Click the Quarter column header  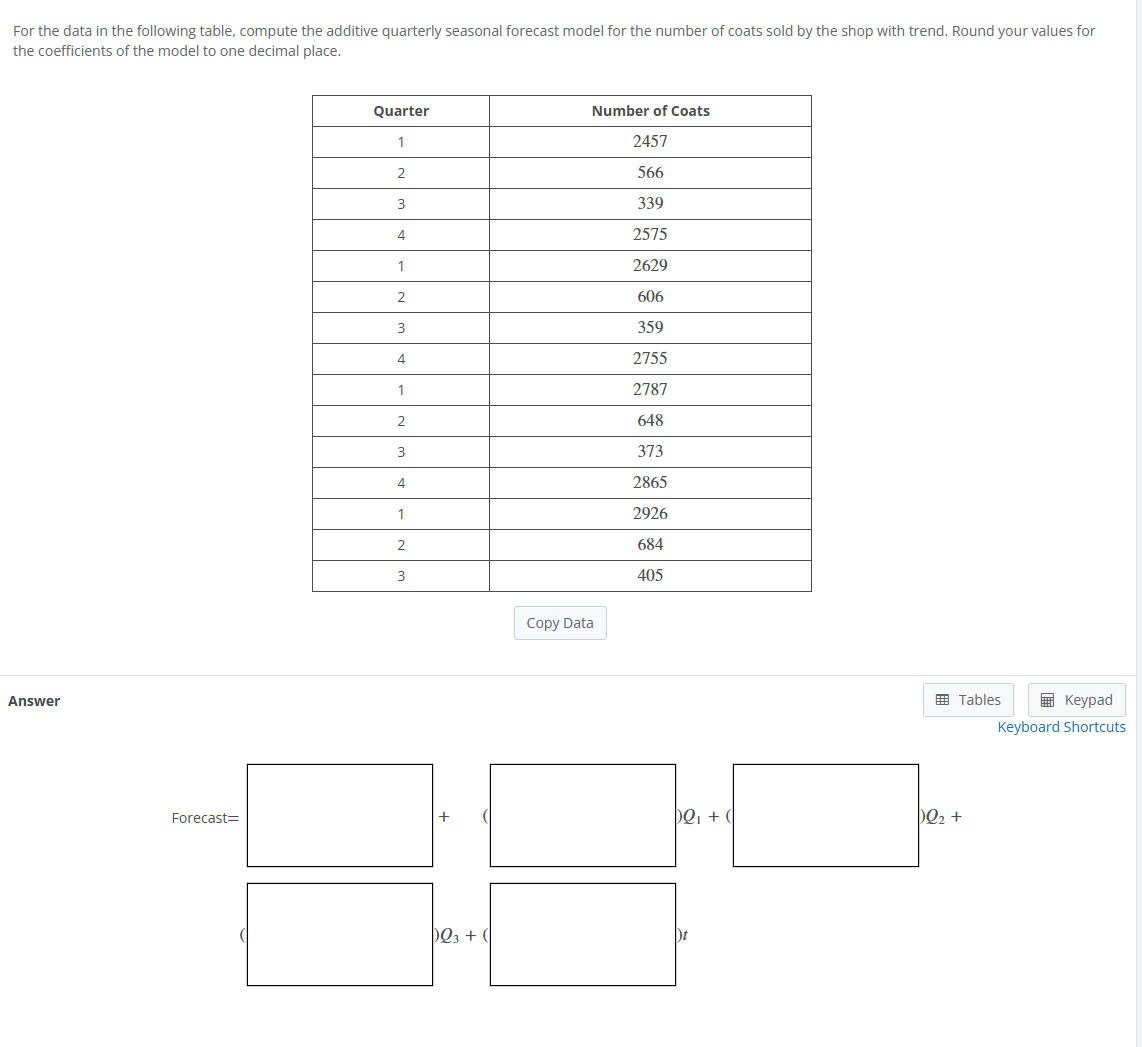coord(400,110)
